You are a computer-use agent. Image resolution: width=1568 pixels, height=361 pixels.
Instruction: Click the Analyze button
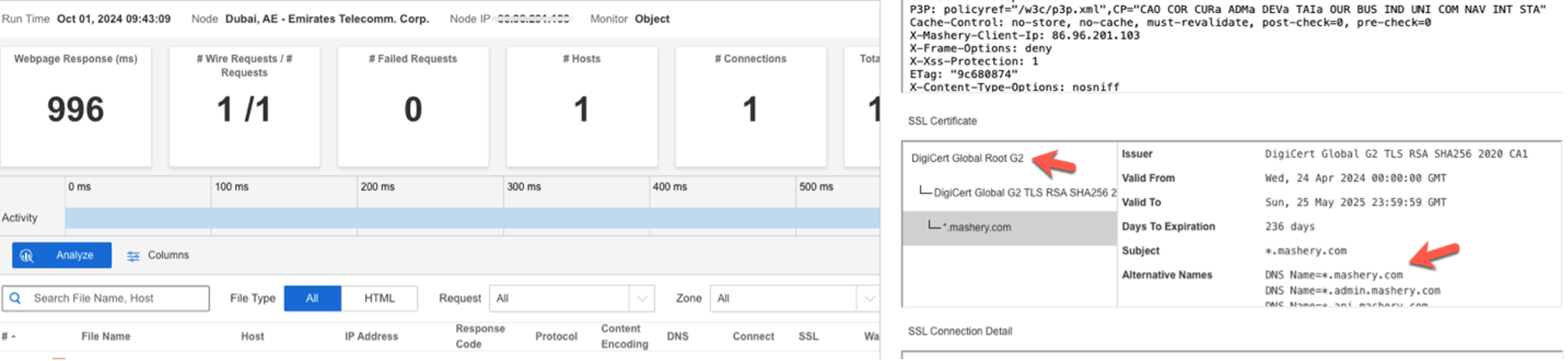pyautogui.click(x=62, y=256)
